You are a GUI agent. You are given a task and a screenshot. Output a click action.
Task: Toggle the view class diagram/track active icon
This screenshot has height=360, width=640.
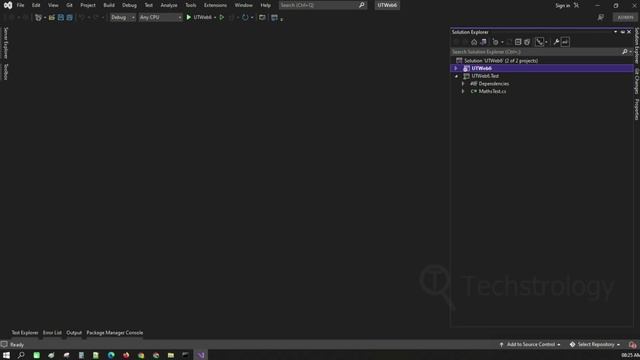click(x=540, y=42)
